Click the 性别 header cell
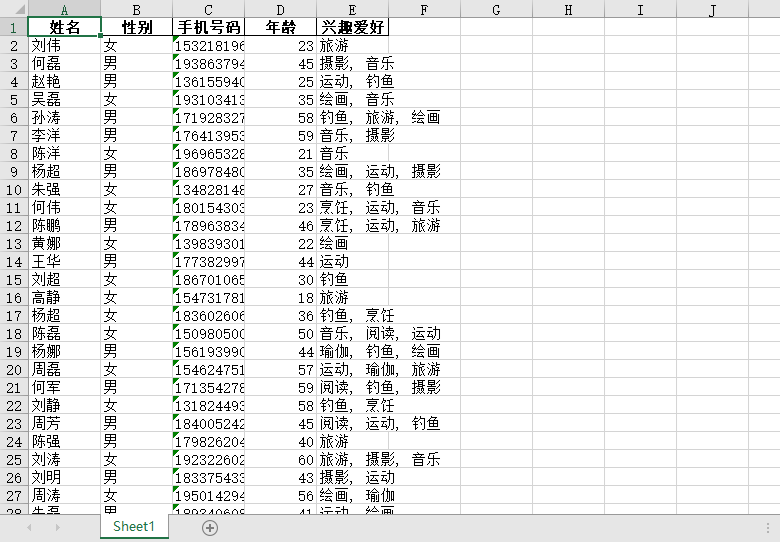The width and height of the screenshot is (780, 542). tap(136, 28)
